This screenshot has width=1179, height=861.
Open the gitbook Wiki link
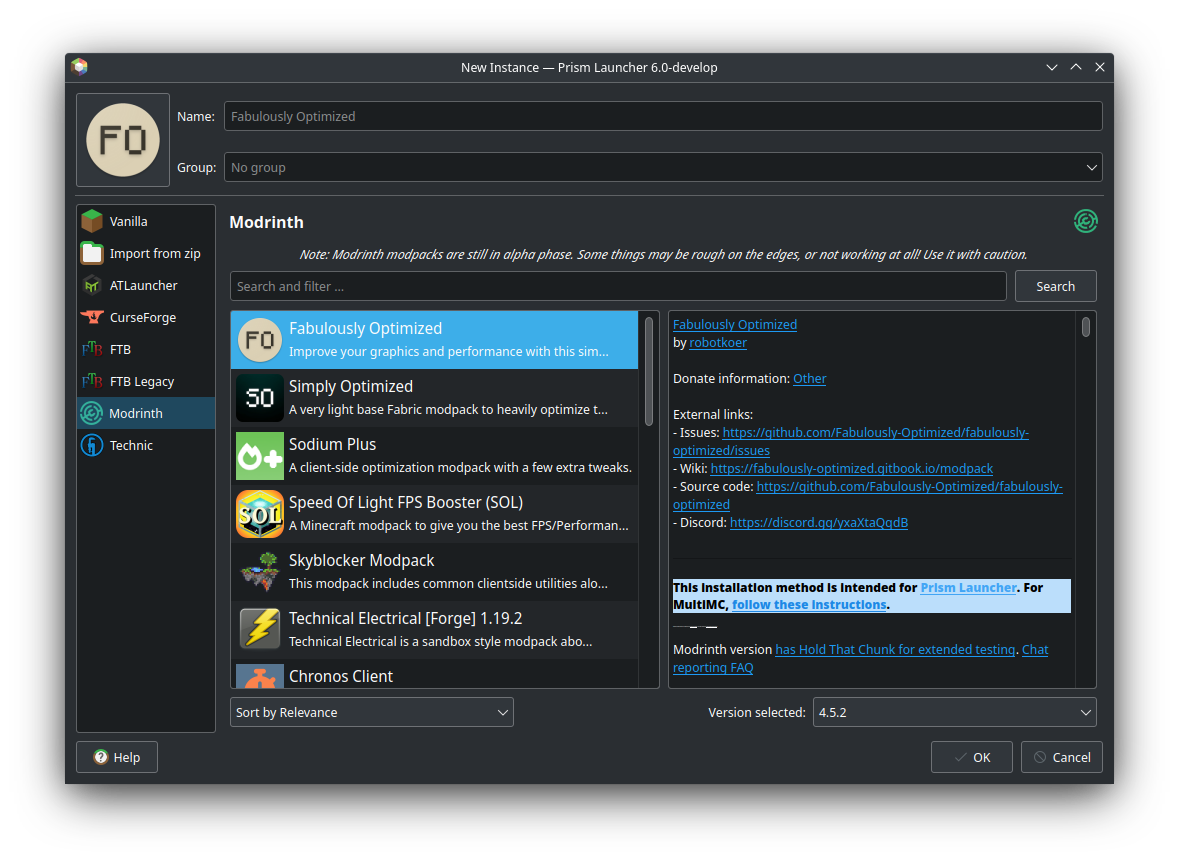click(851, 469)
